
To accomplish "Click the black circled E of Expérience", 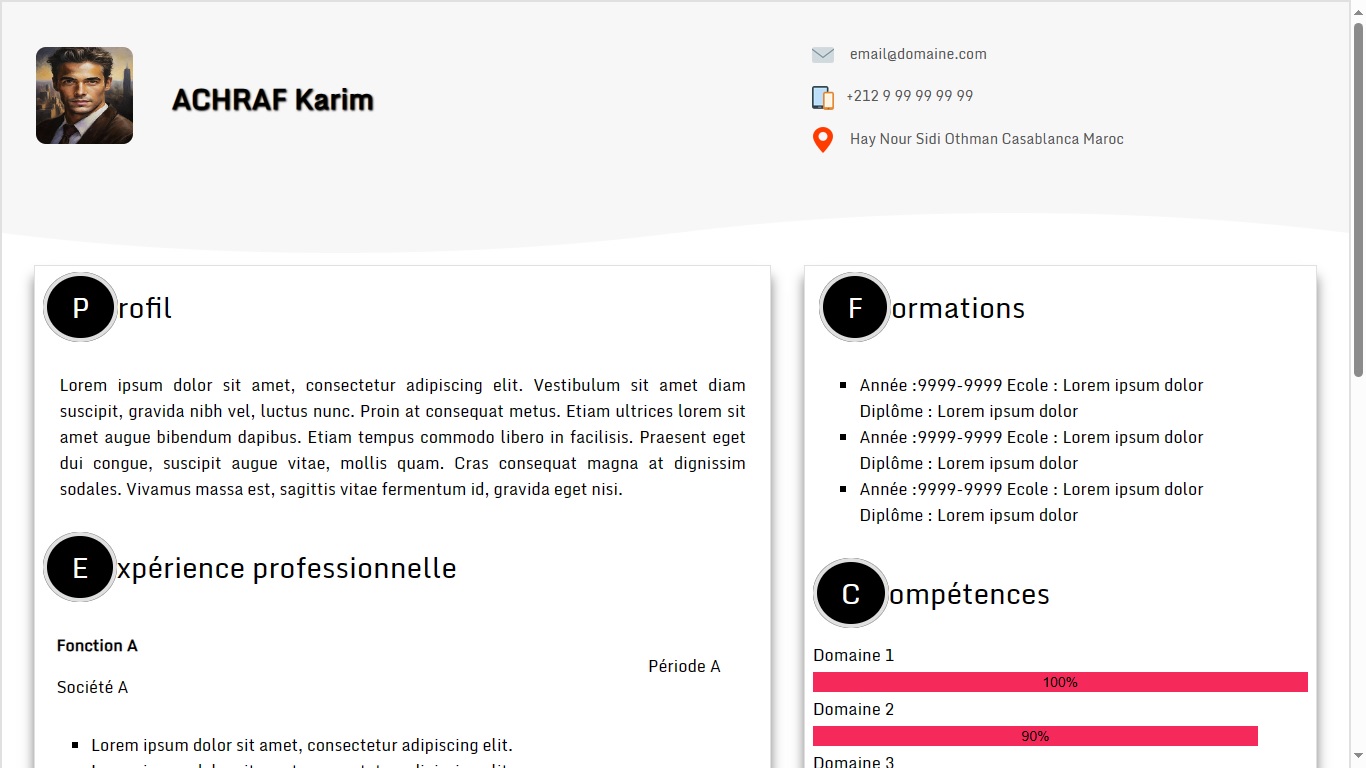I will tap(81, 568).
